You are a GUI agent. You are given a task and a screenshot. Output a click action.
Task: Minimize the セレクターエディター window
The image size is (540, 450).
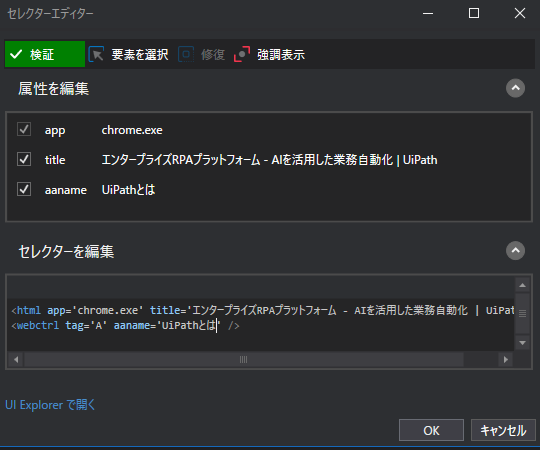tap(428, 13)
